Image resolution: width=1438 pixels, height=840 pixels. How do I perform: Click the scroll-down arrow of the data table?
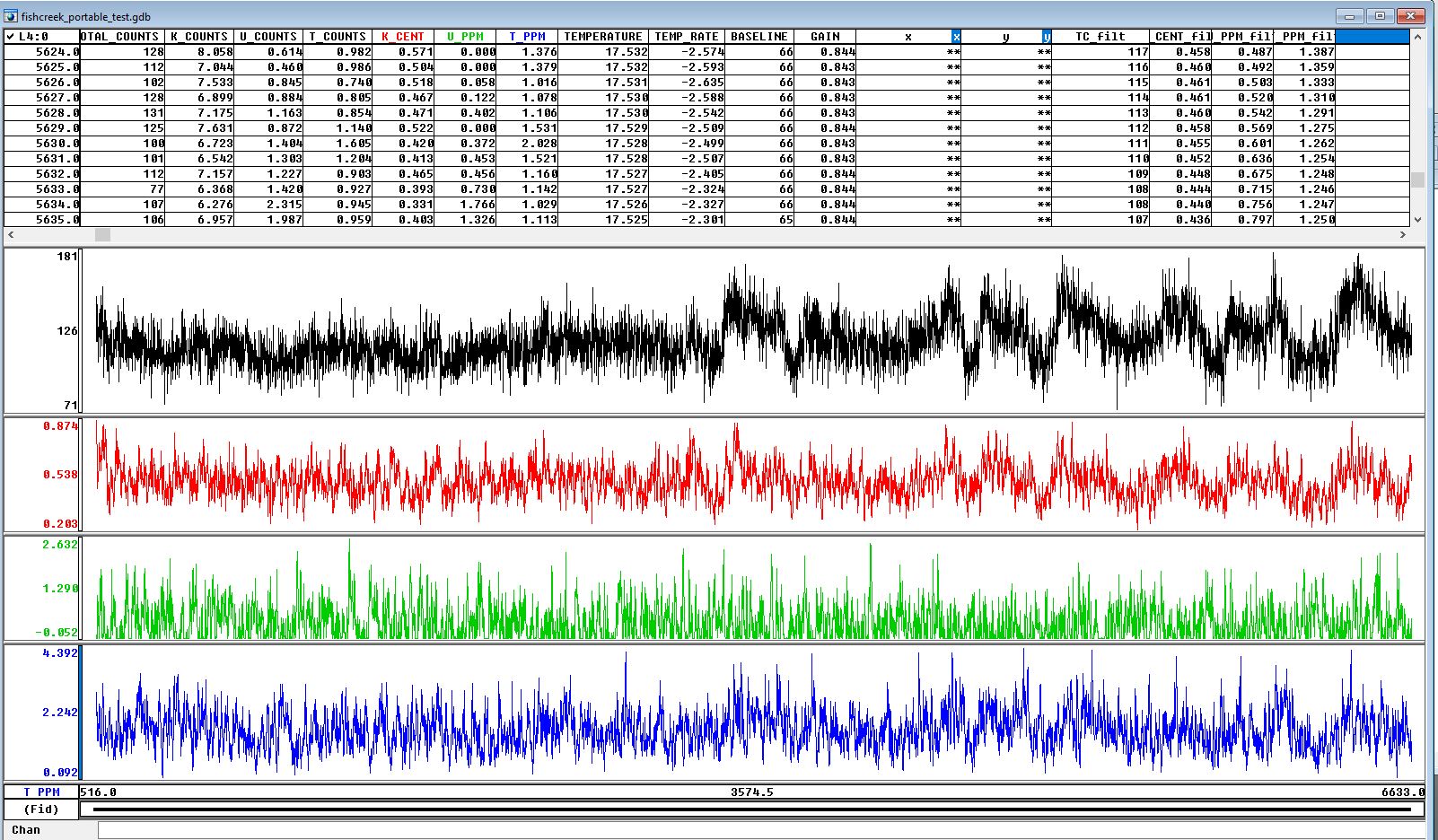(x=1417, y=220)
